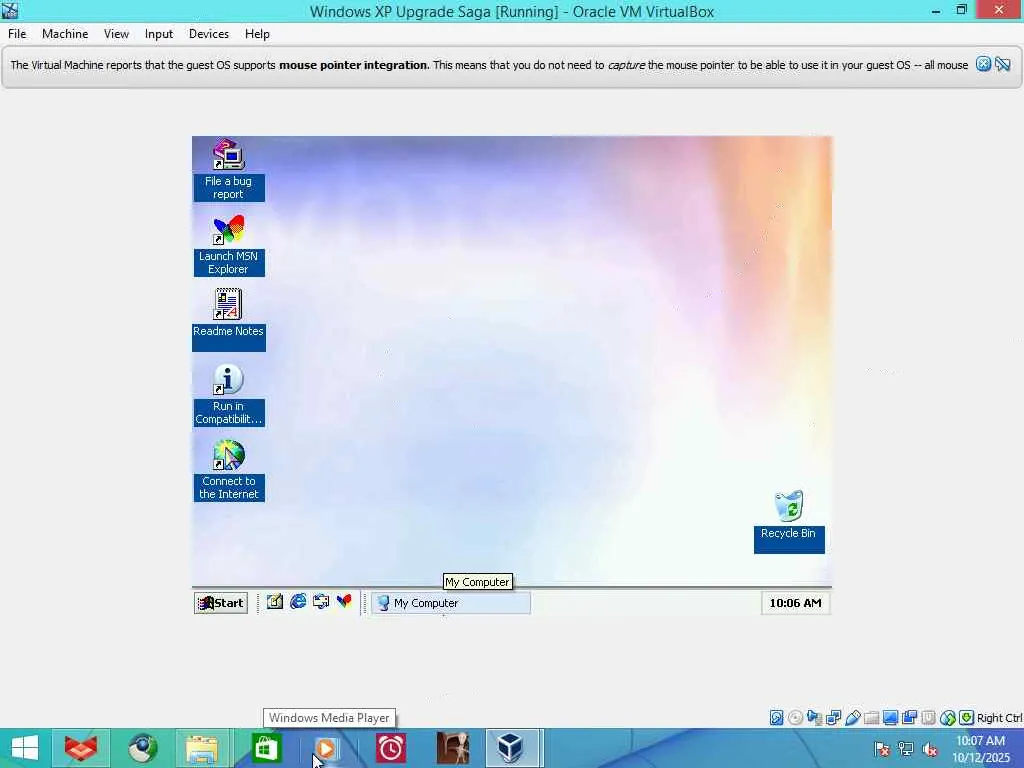Click the VirtualBox title bar app icon

10,10
